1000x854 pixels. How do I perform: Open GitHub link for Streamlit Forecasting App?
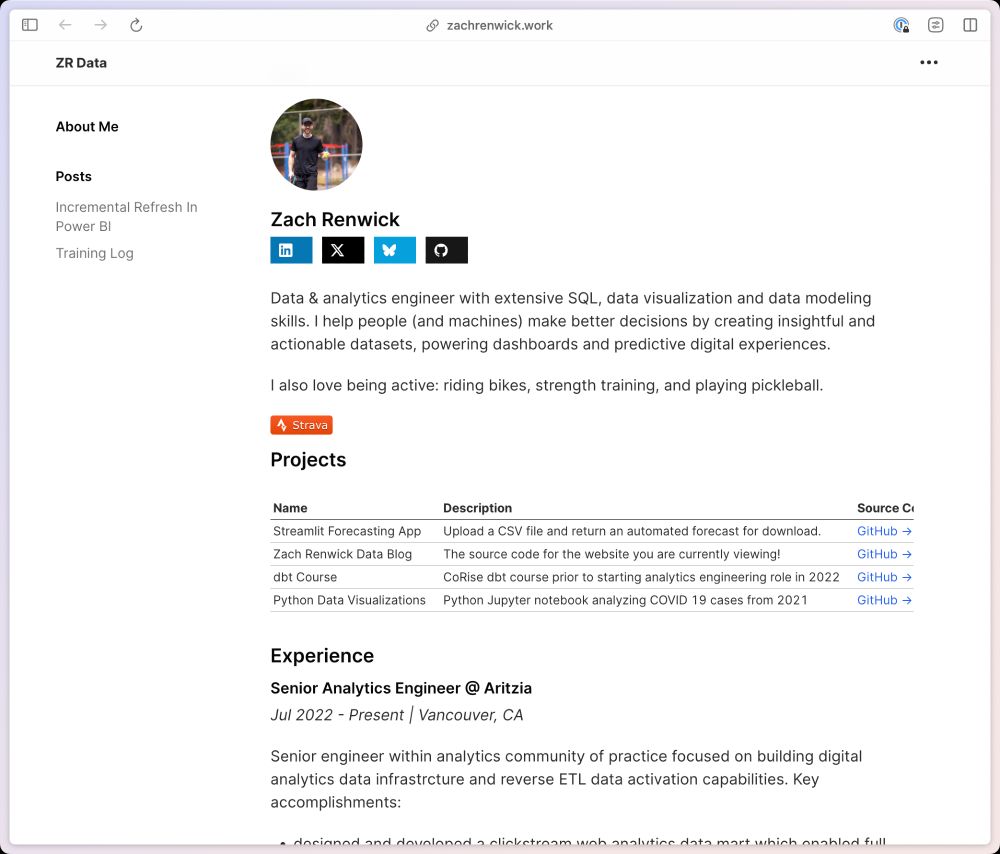click(884, 531)
